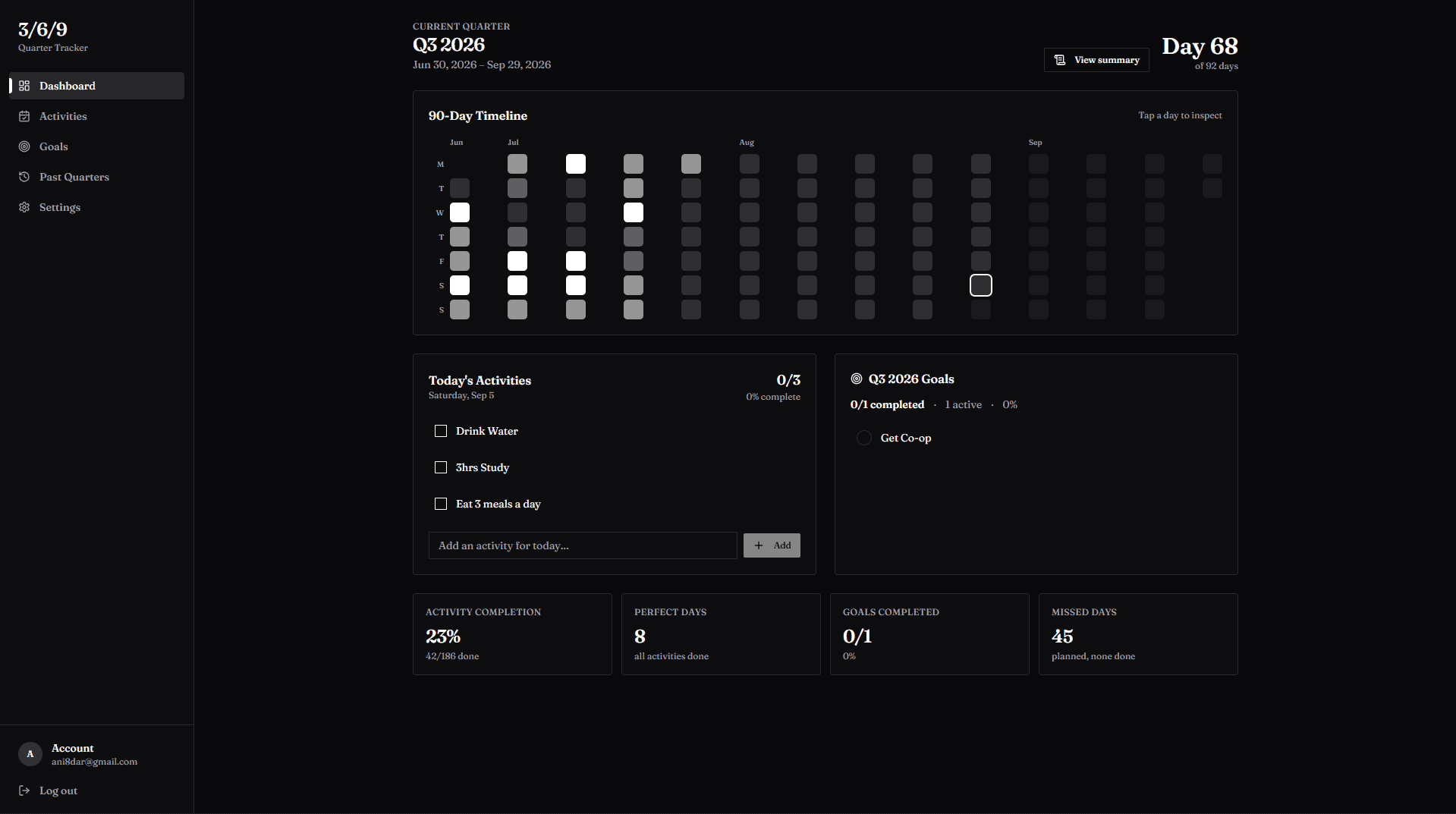Click the 3hrs Study activity label
Viewport: 1456px width, 814px height.
pos(483,467)
